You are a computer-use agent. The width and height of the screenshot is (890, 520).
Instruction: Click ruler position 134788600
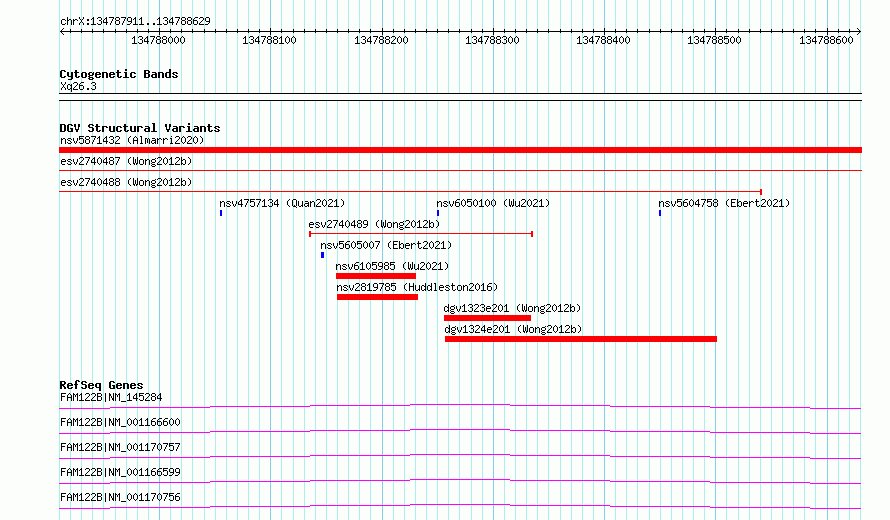coord(826,40)
